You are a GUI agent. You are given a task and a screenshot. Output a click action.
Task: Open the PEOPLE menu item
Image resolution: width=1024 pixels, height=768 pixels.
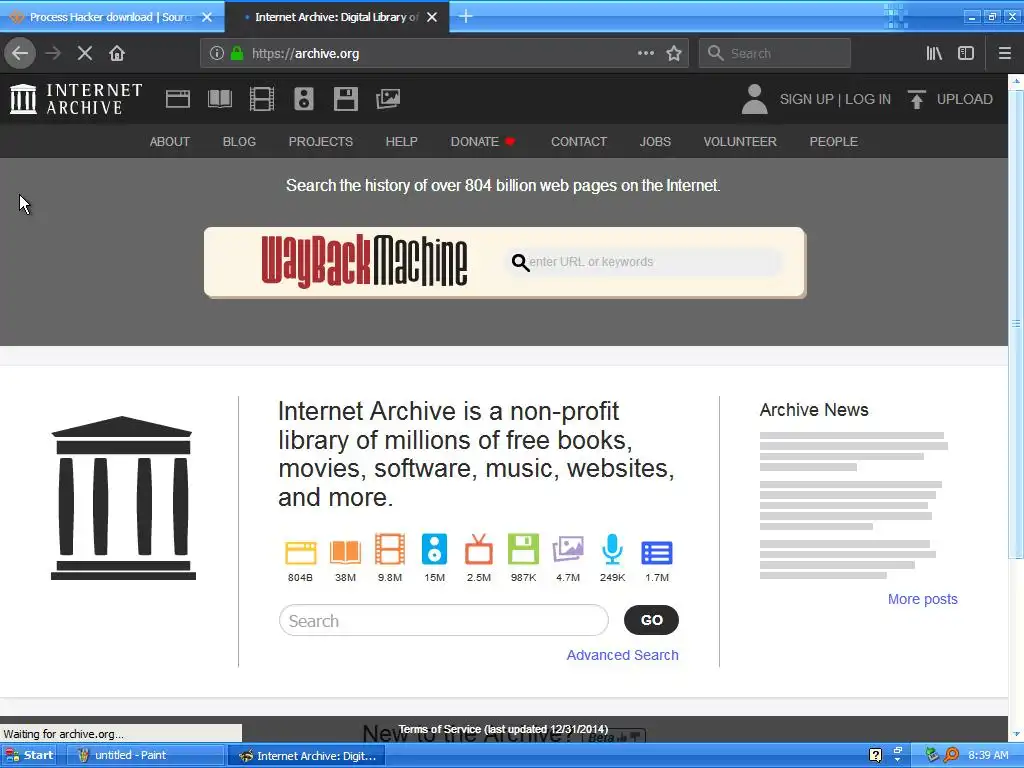pos(833,141)
